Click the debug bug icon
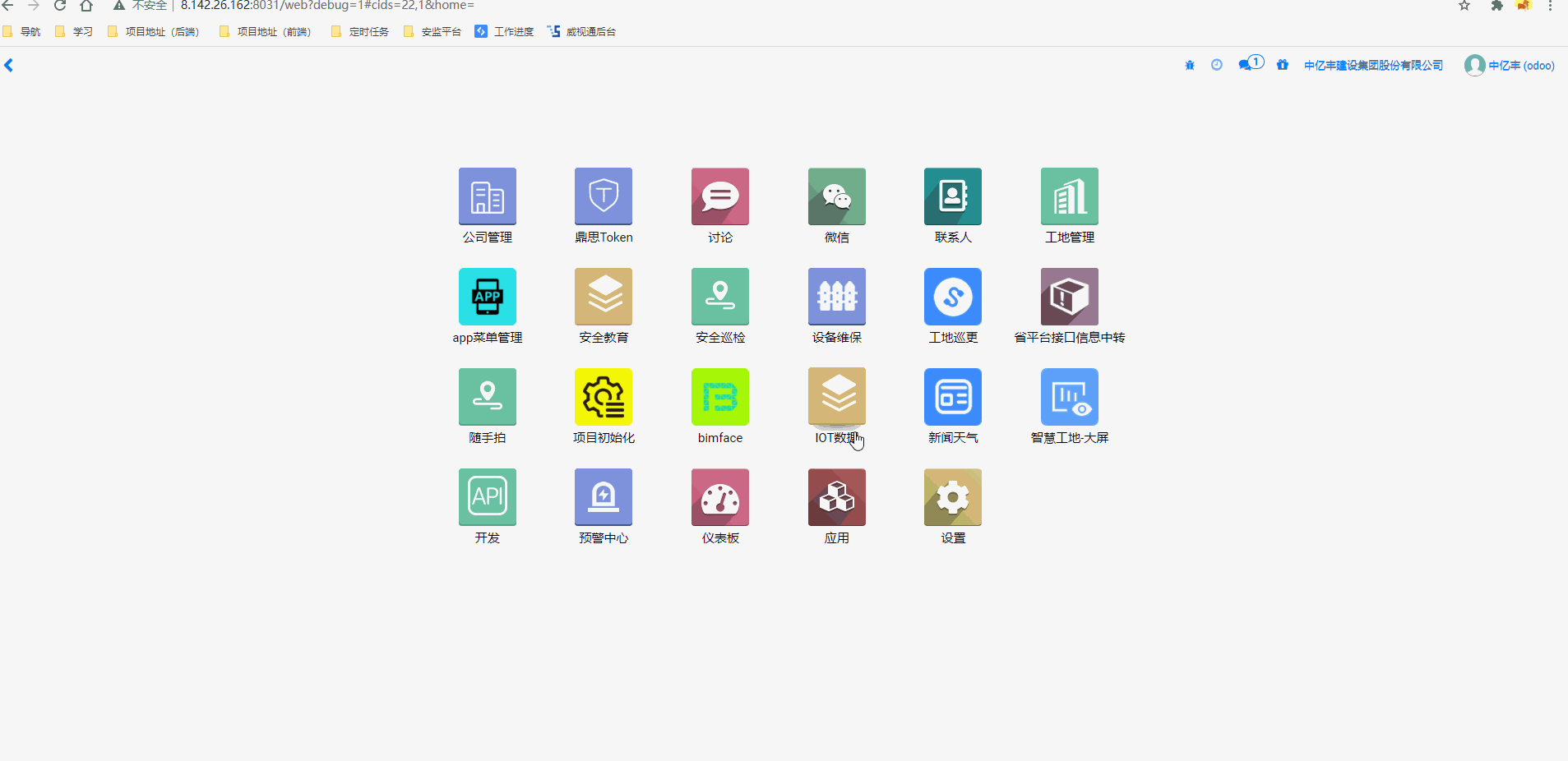 coord(1189,65)
